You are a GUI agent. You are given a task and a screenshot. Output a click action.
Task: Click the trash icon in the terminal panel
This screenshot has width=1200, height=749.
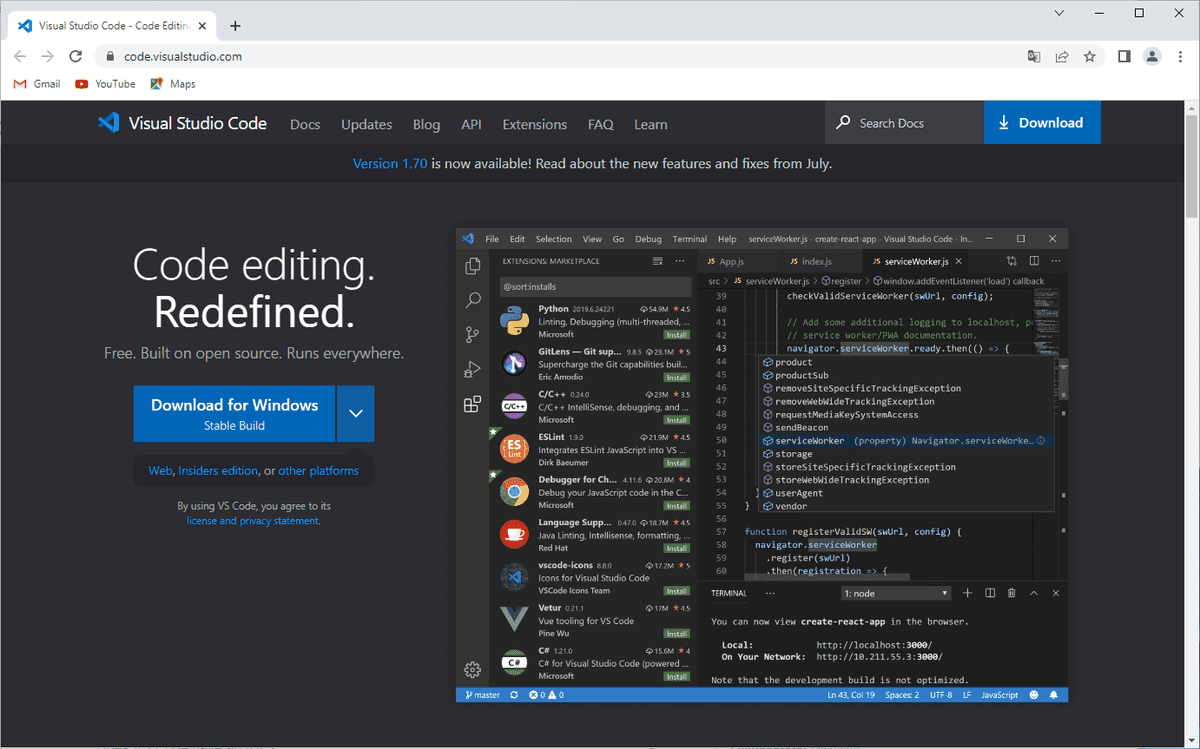pos(1012,593)
